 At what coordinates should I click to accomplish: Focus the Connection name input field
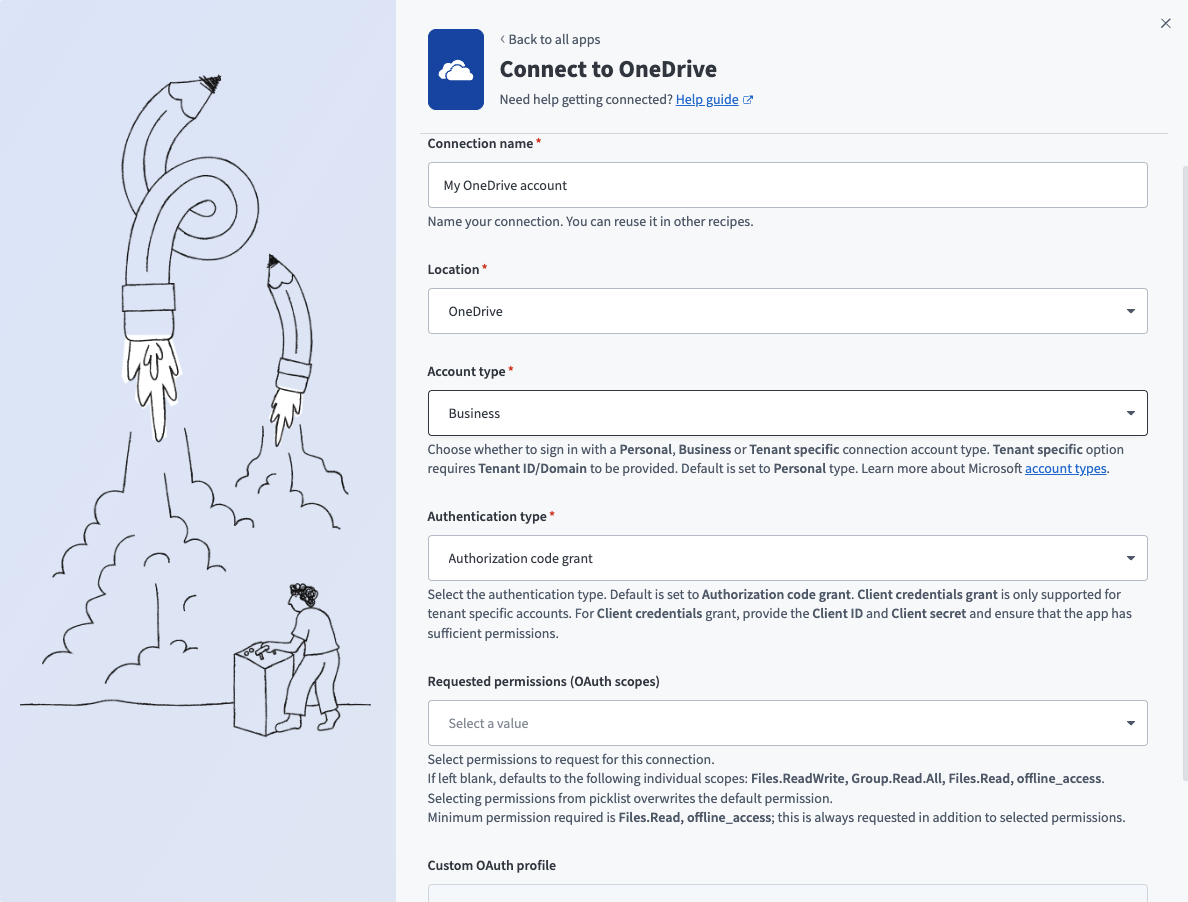pos(787,185)
